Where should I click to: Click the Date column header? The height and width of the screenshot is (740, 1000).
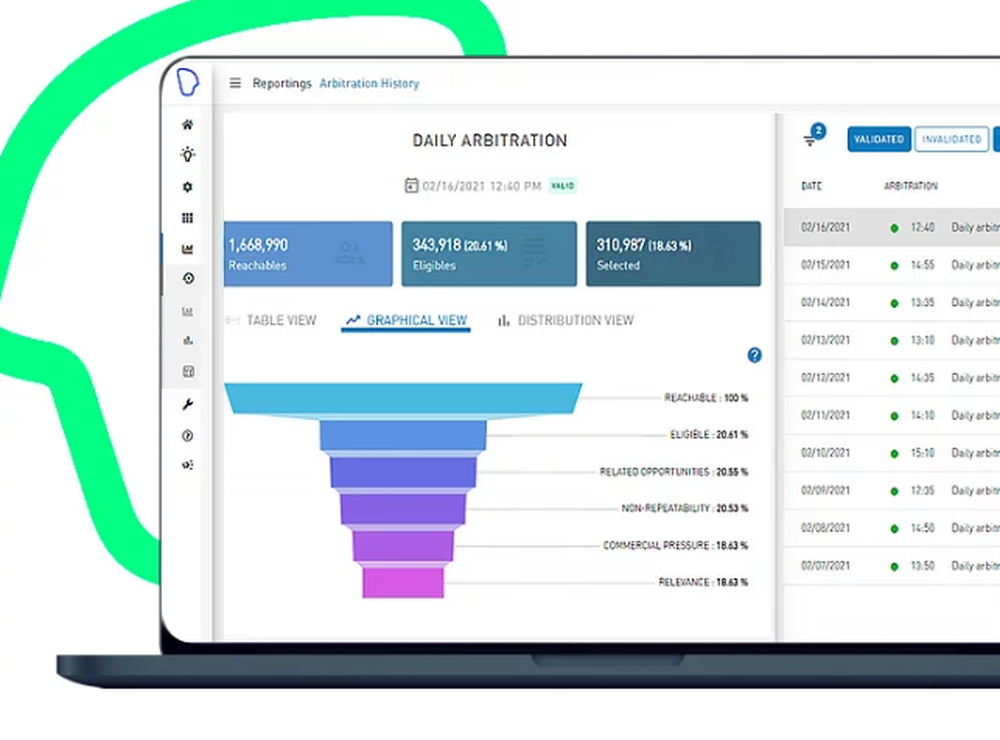tap(811, 186)
